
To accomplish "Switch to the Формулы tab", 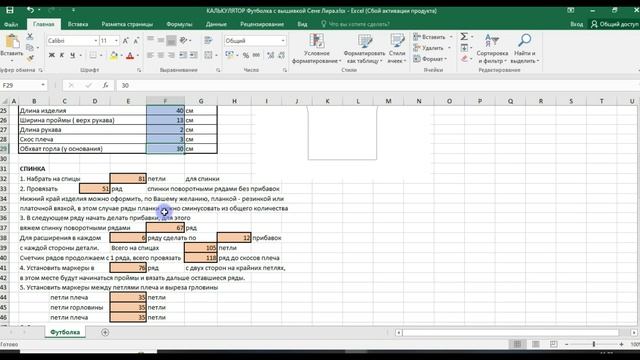I will (x=179, y=24).
